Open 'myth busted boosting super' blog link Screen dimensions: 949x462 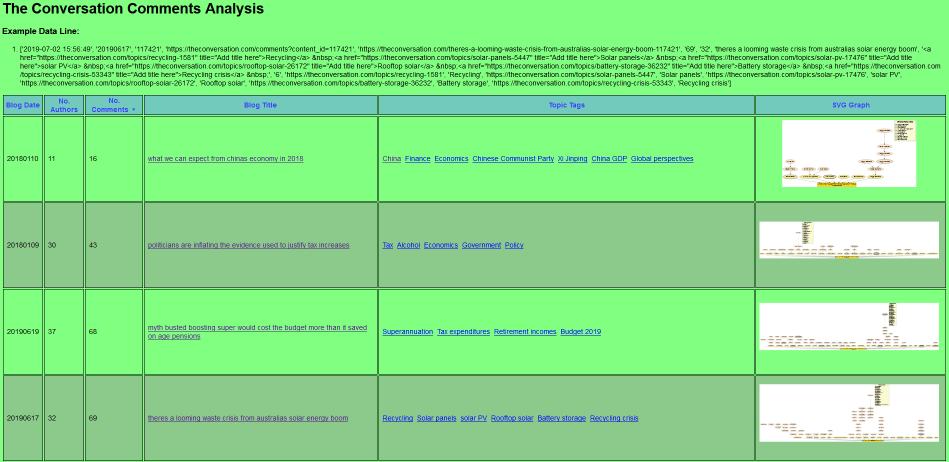257,332
